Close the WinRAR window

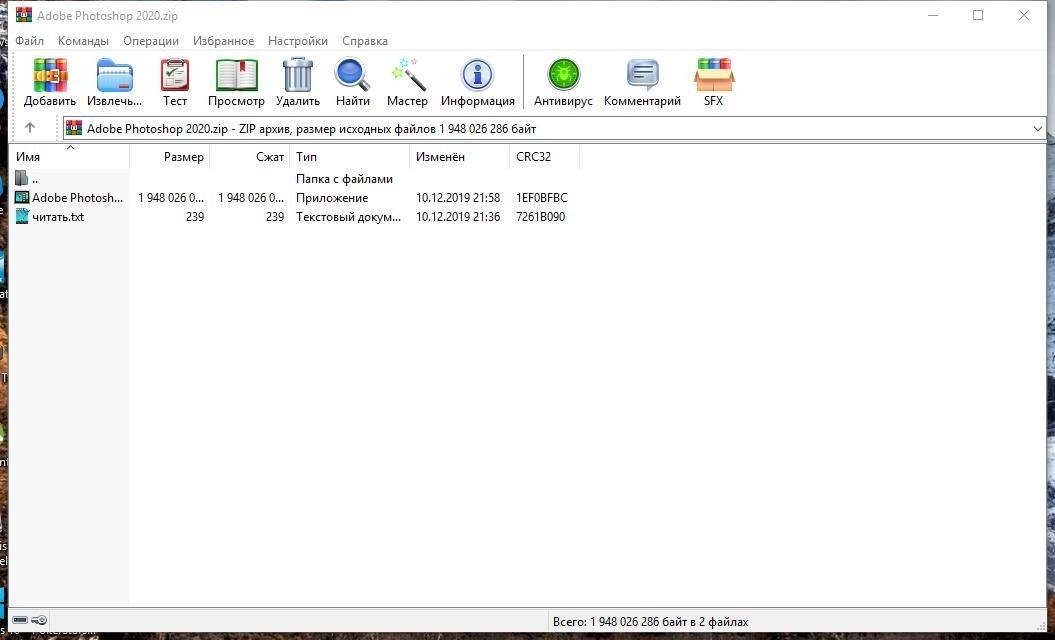[1023, 15]
